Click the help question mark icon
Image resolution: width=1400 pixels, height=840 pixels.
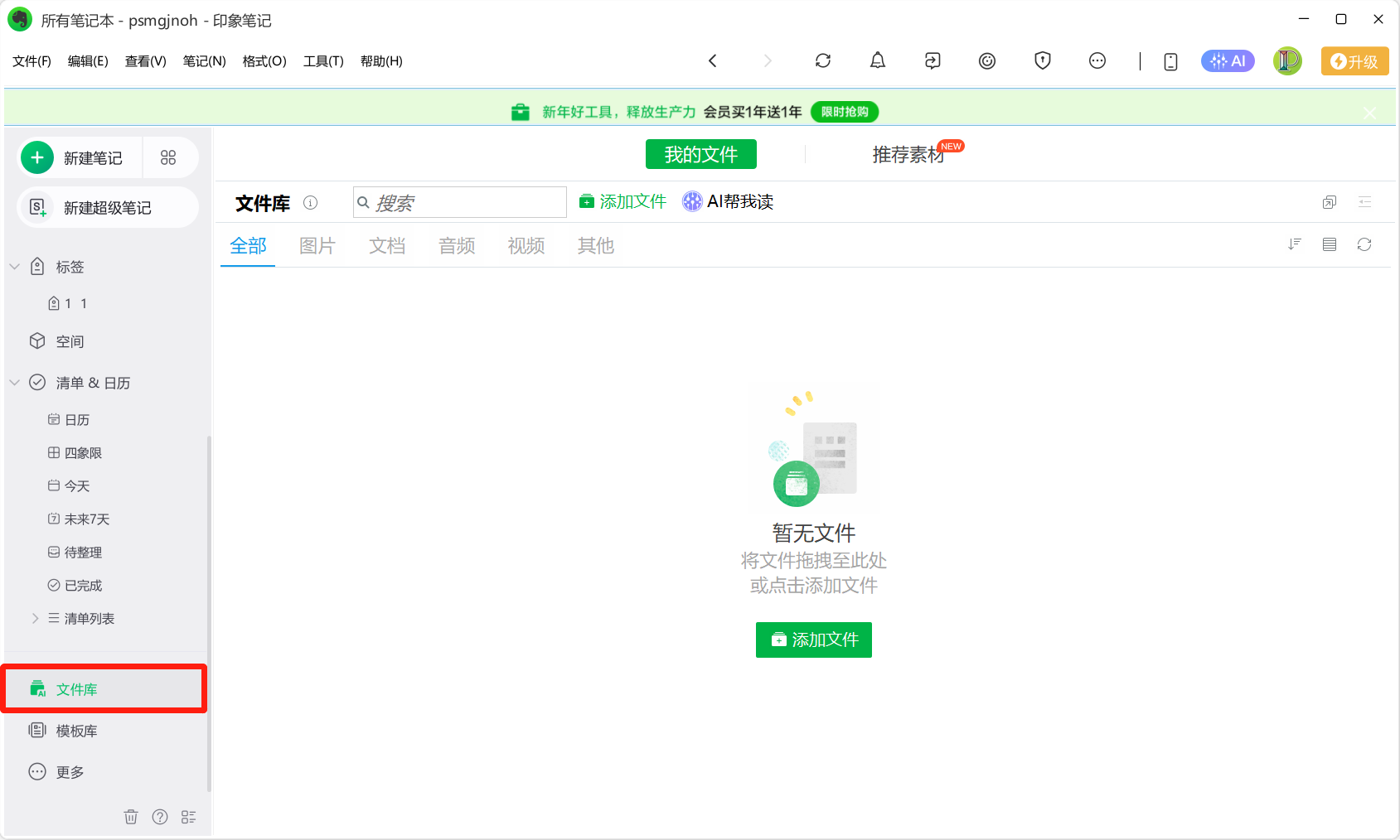pos(160,817)
